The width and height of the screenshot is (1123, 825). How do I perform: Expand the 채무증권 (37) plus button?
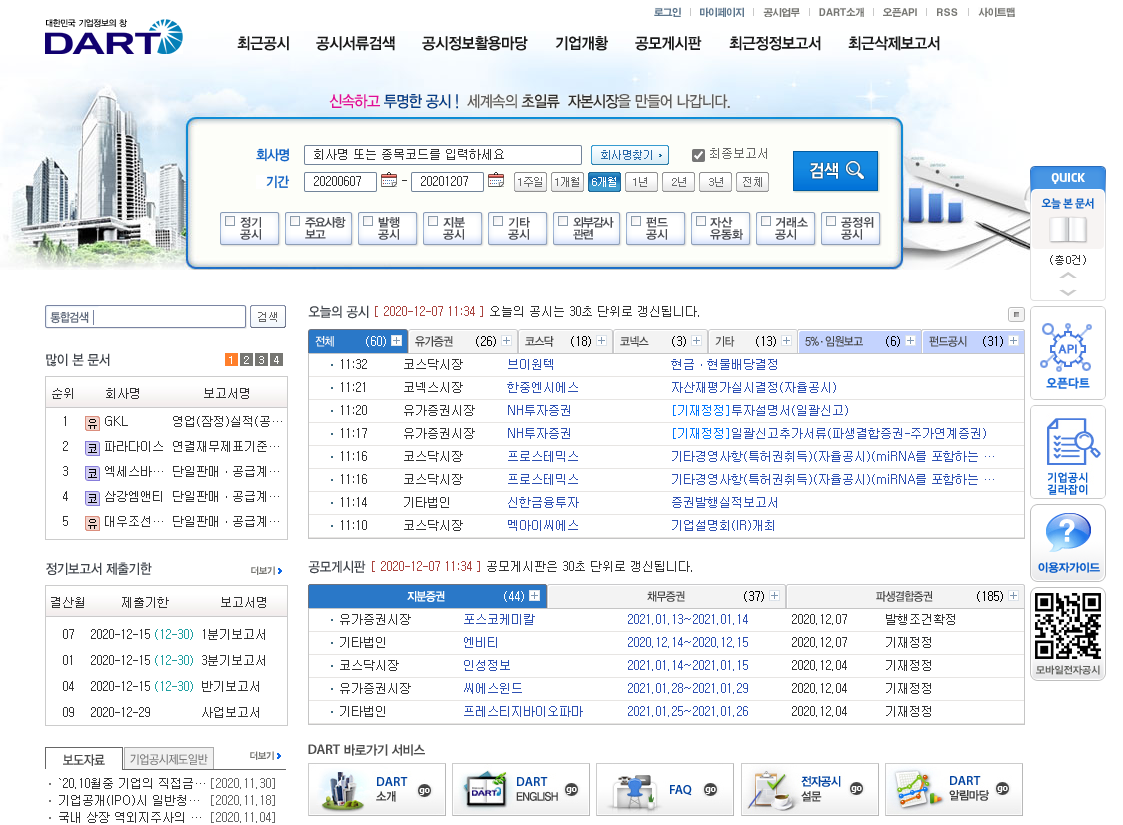(774, 596)
